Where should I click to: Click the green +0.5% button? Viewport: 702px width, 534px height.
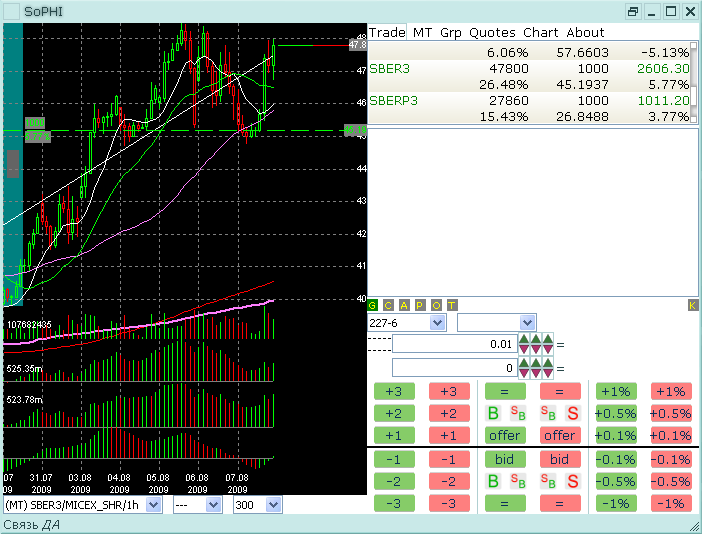(x=616, y=413)
